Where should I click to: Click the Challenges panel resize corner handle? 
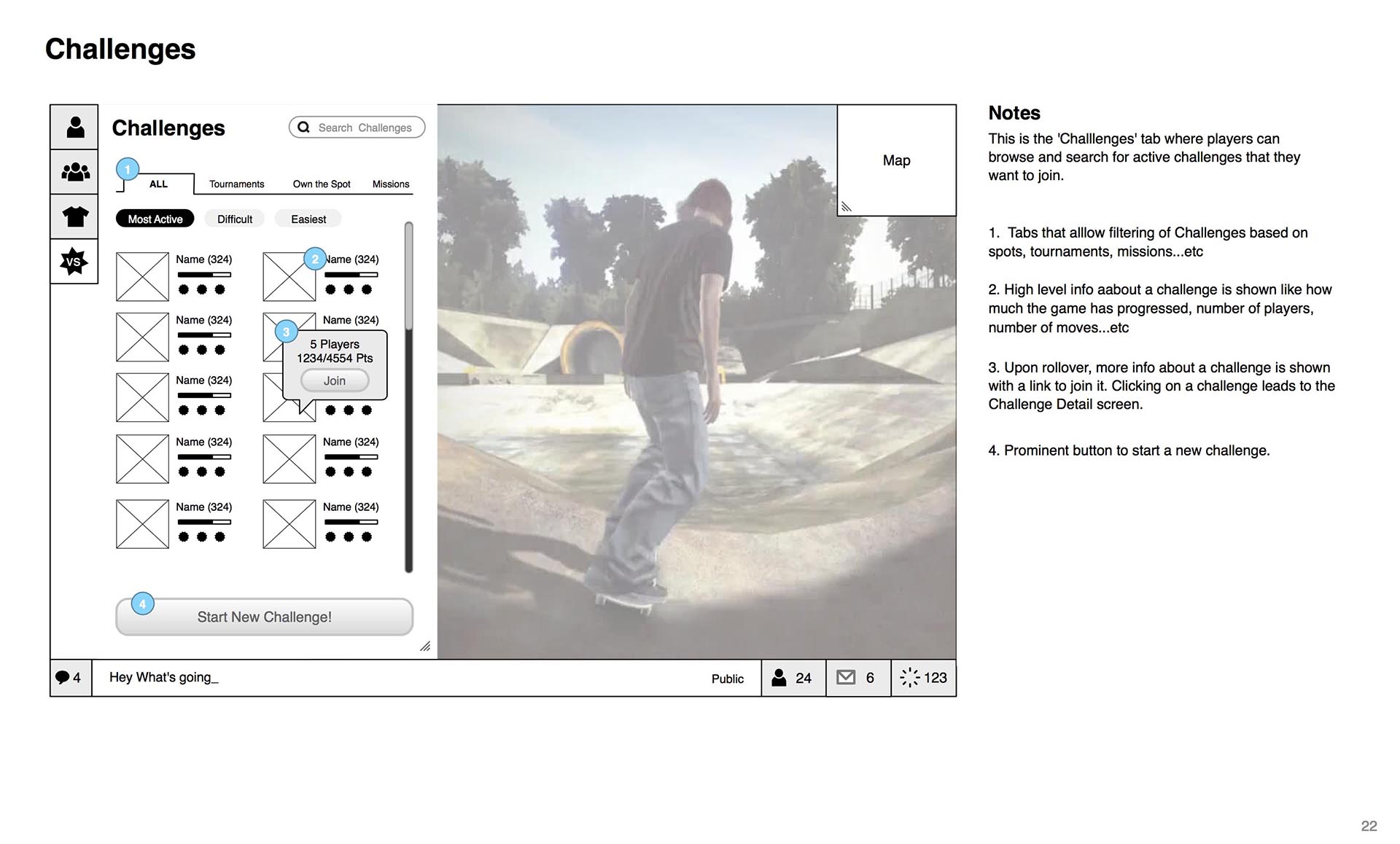point(425,646)
